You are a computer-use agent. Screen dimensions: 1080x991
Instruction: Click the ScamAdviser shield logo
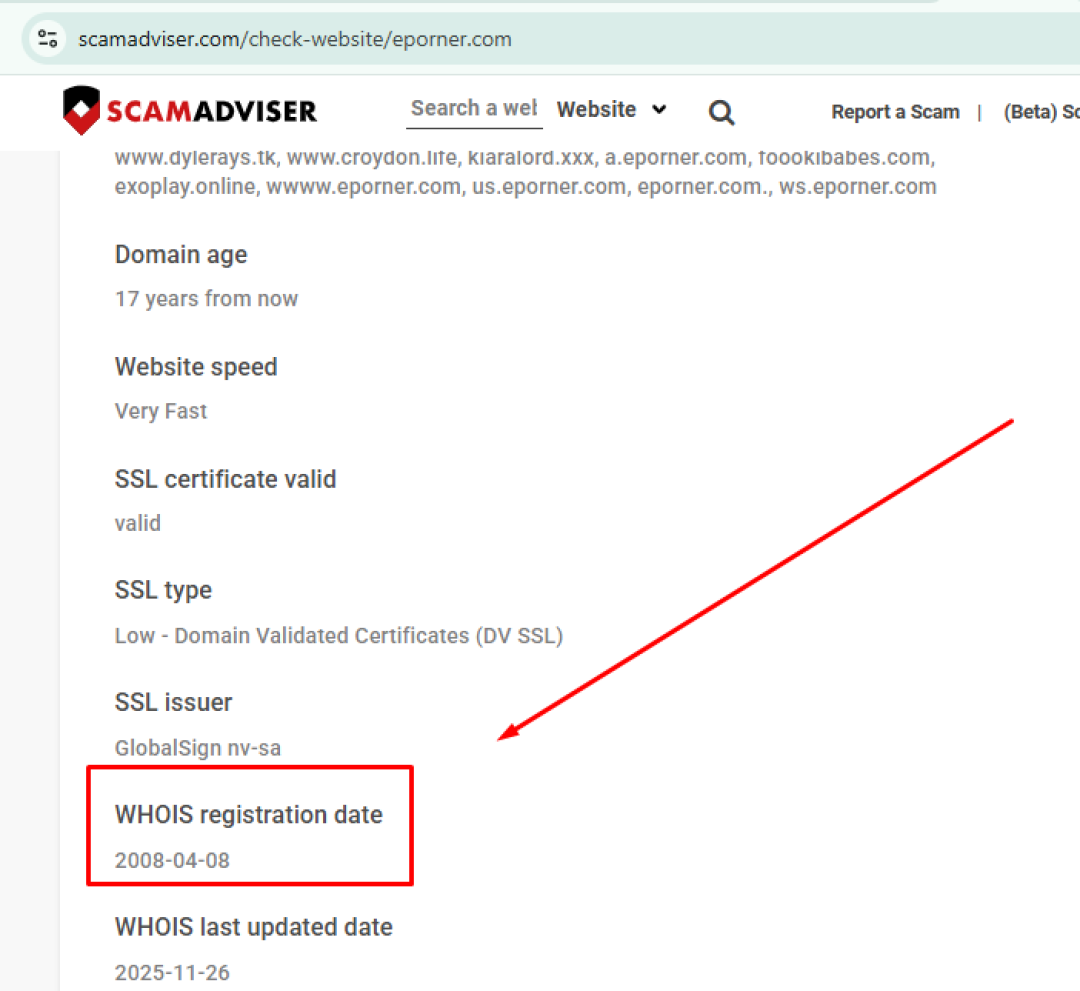click(81, 110)
